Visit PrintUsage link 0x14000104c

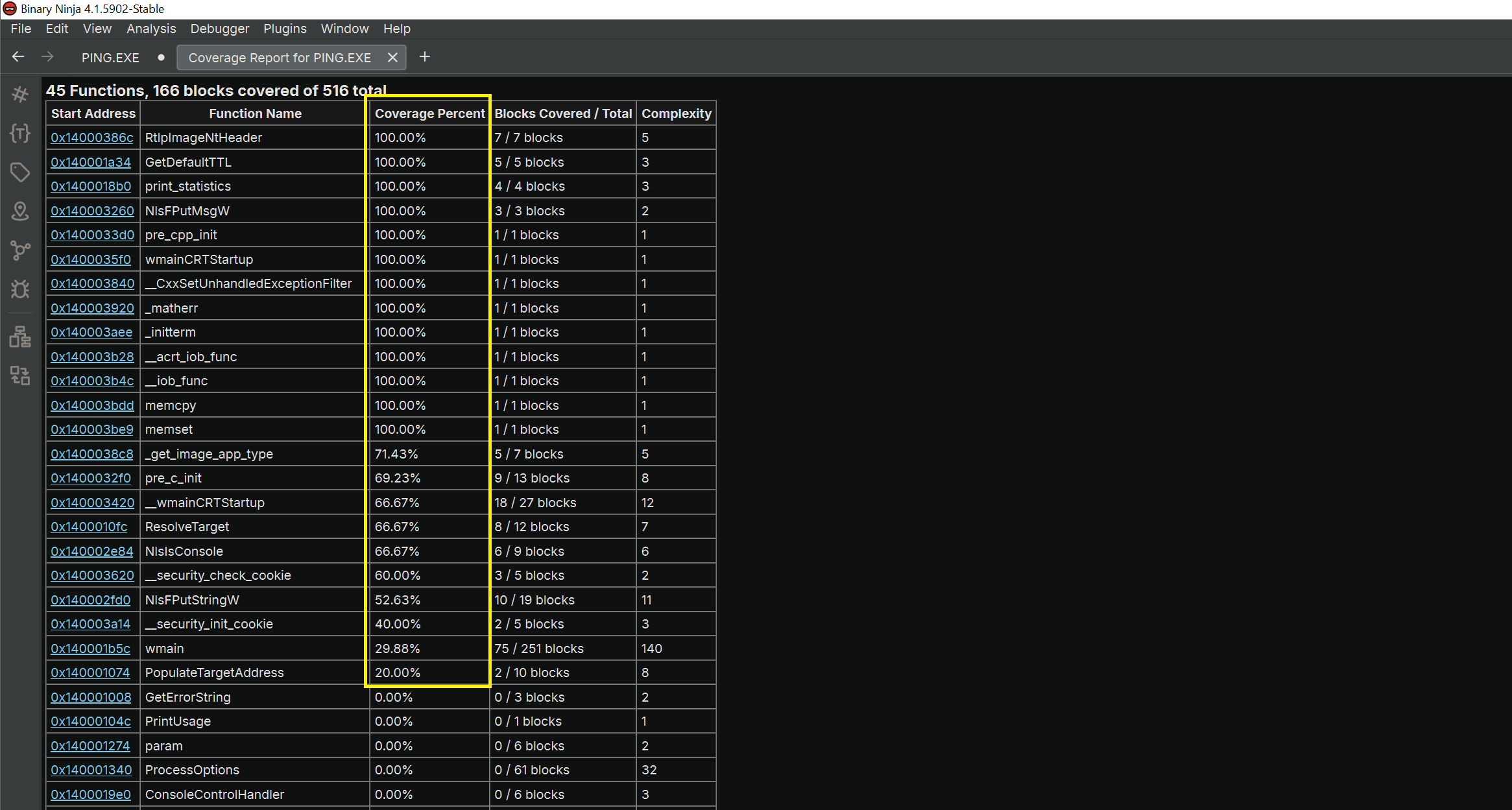tap(91, 721)
